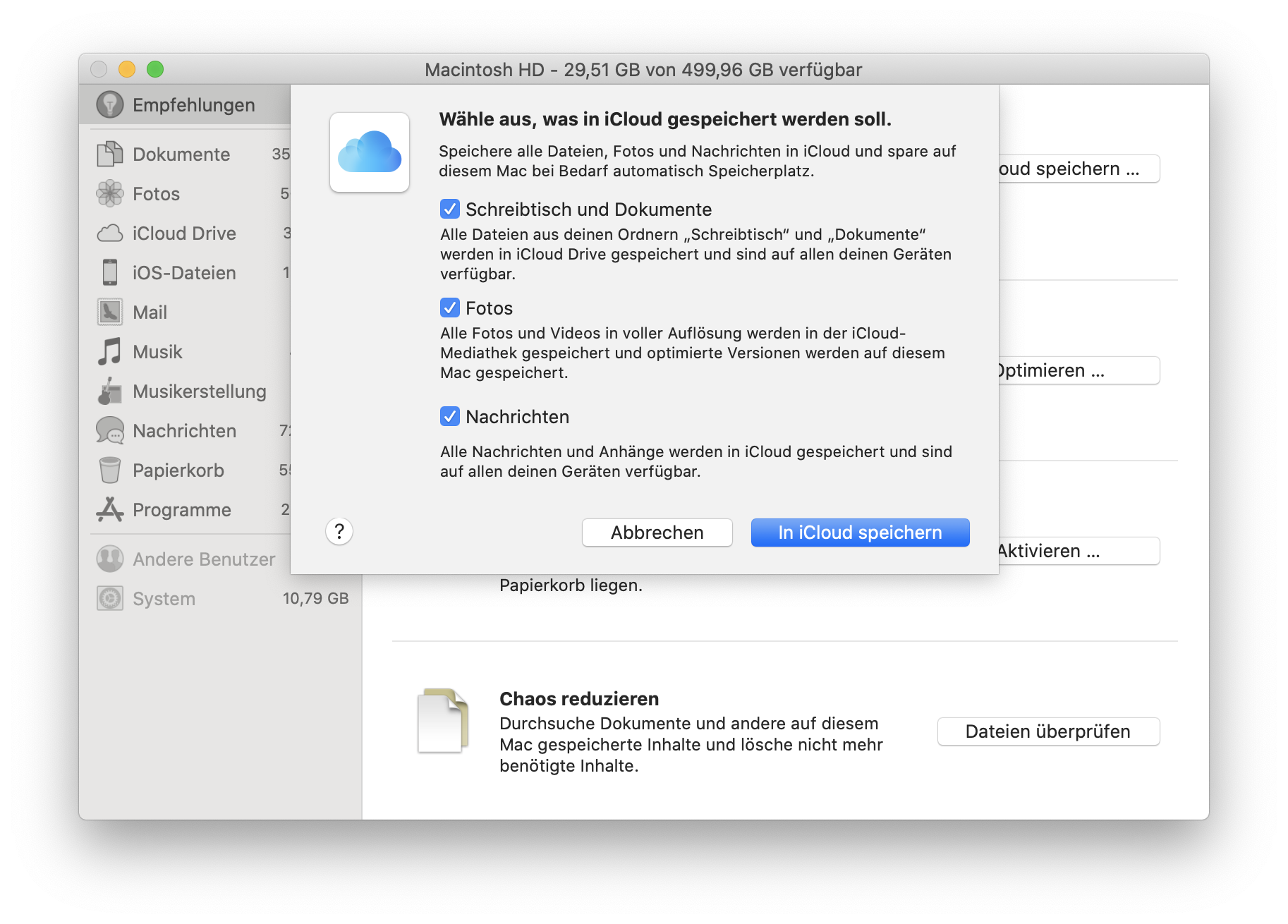Viewport: 1288px width, 924px height.
Task: Click the Andere Benutzer sidebar label
Action: tap(204, 559)
